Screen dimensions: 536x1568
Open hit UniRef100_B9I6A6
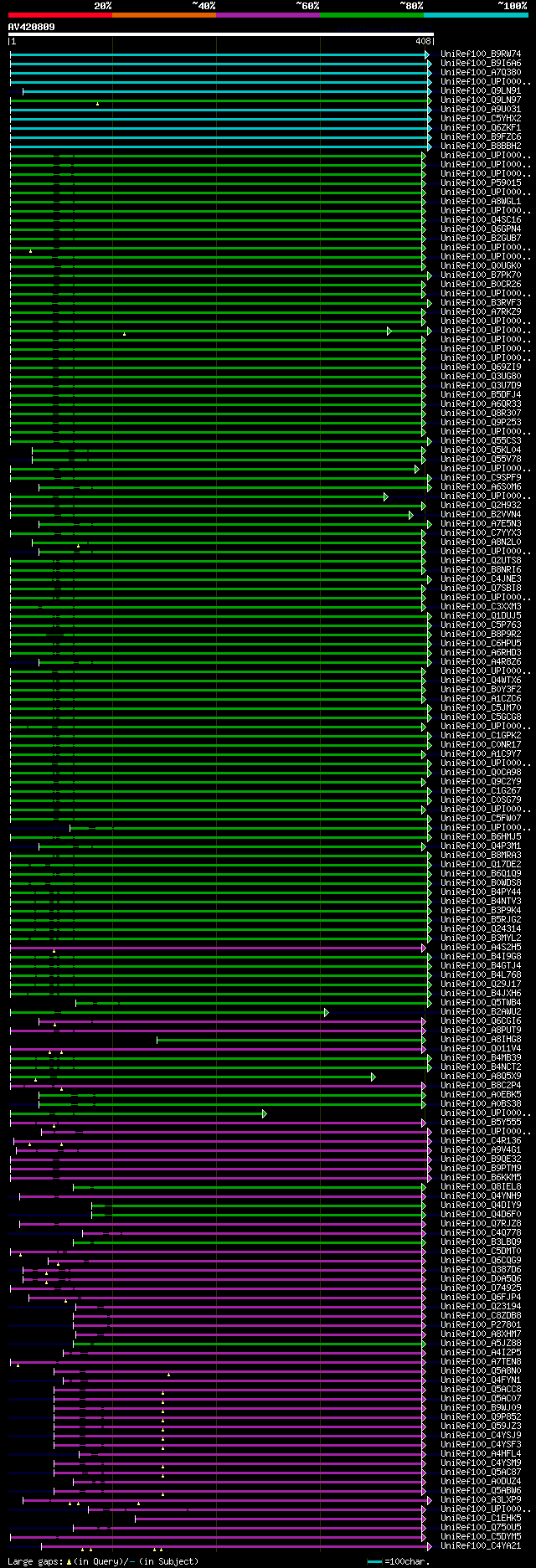481,64
